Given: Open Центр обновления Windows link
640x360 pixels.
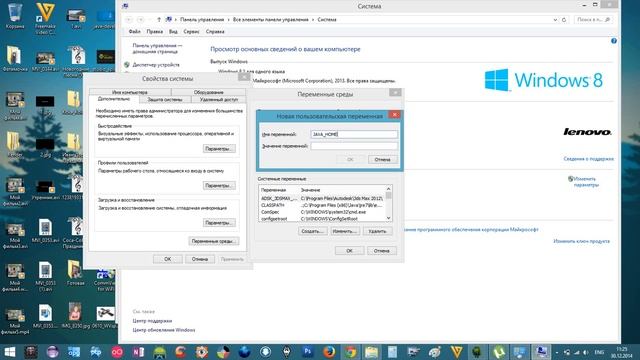Looking at the screenshot, I should 164,330.
